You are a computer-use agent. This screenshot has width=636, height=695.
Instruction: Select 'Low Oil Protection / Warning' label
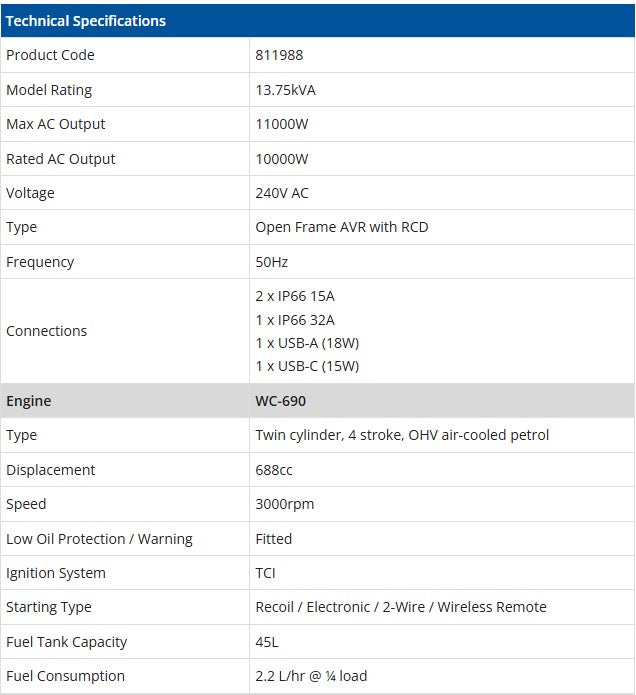[99, 539]
